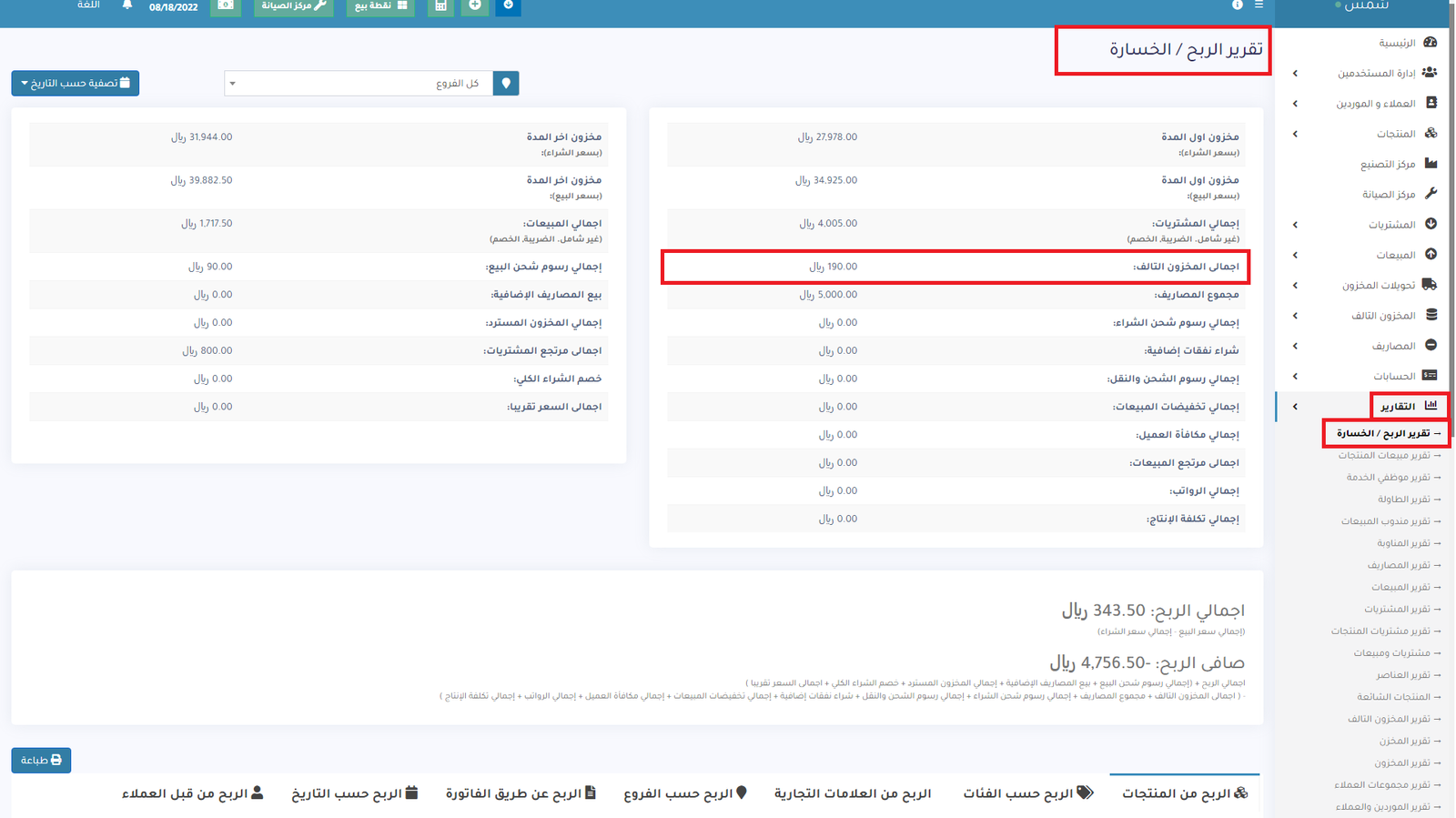Click the blue download arrow icon
This screenshot has width=1456, height=818.
508,6
